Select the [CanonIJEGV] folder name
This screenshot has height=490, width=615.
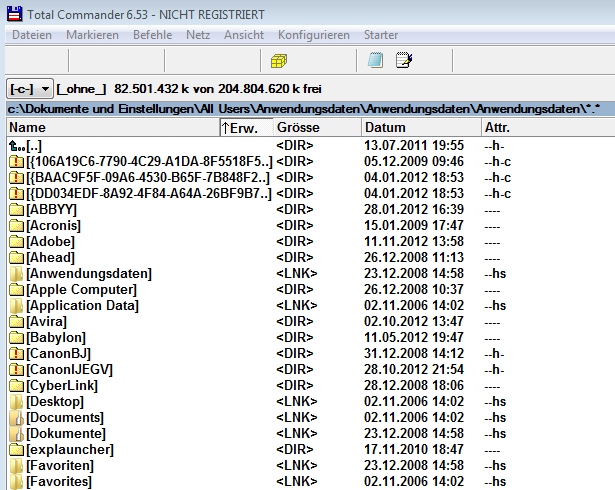point(69,370)
